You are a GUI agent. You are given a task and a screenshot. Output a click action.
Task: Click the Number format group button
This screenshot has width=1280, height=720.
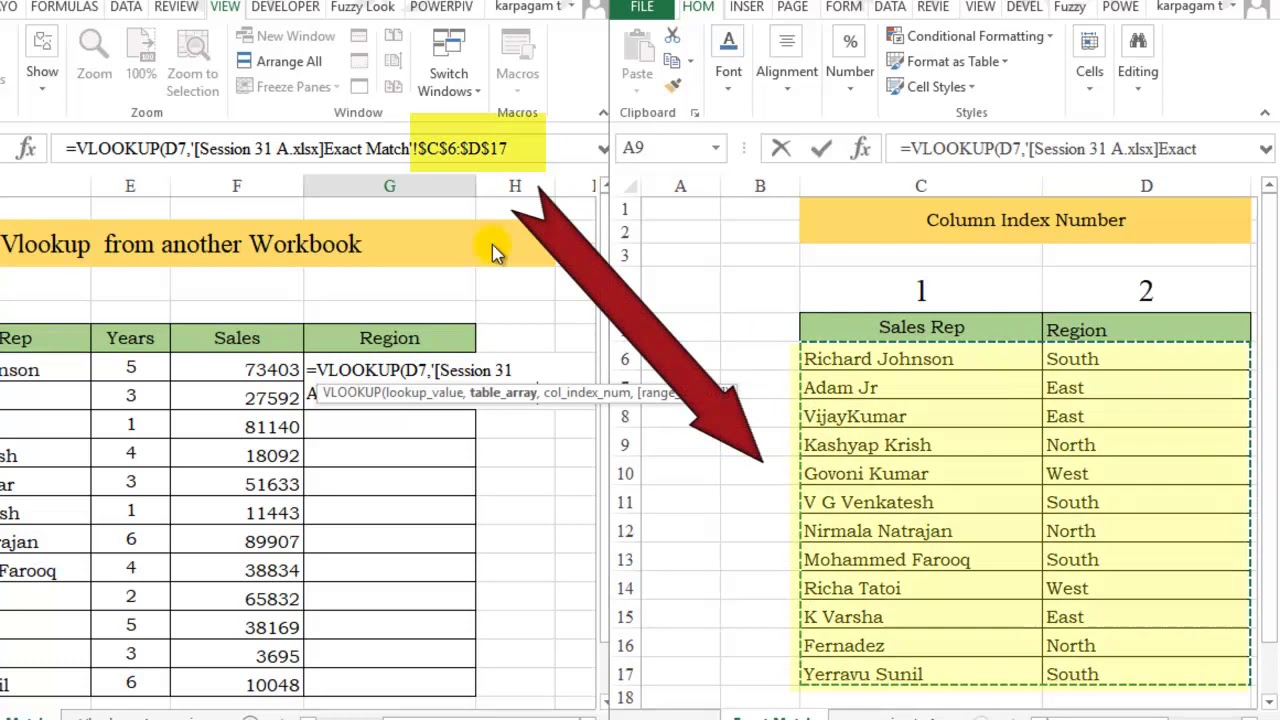(850, 62)
